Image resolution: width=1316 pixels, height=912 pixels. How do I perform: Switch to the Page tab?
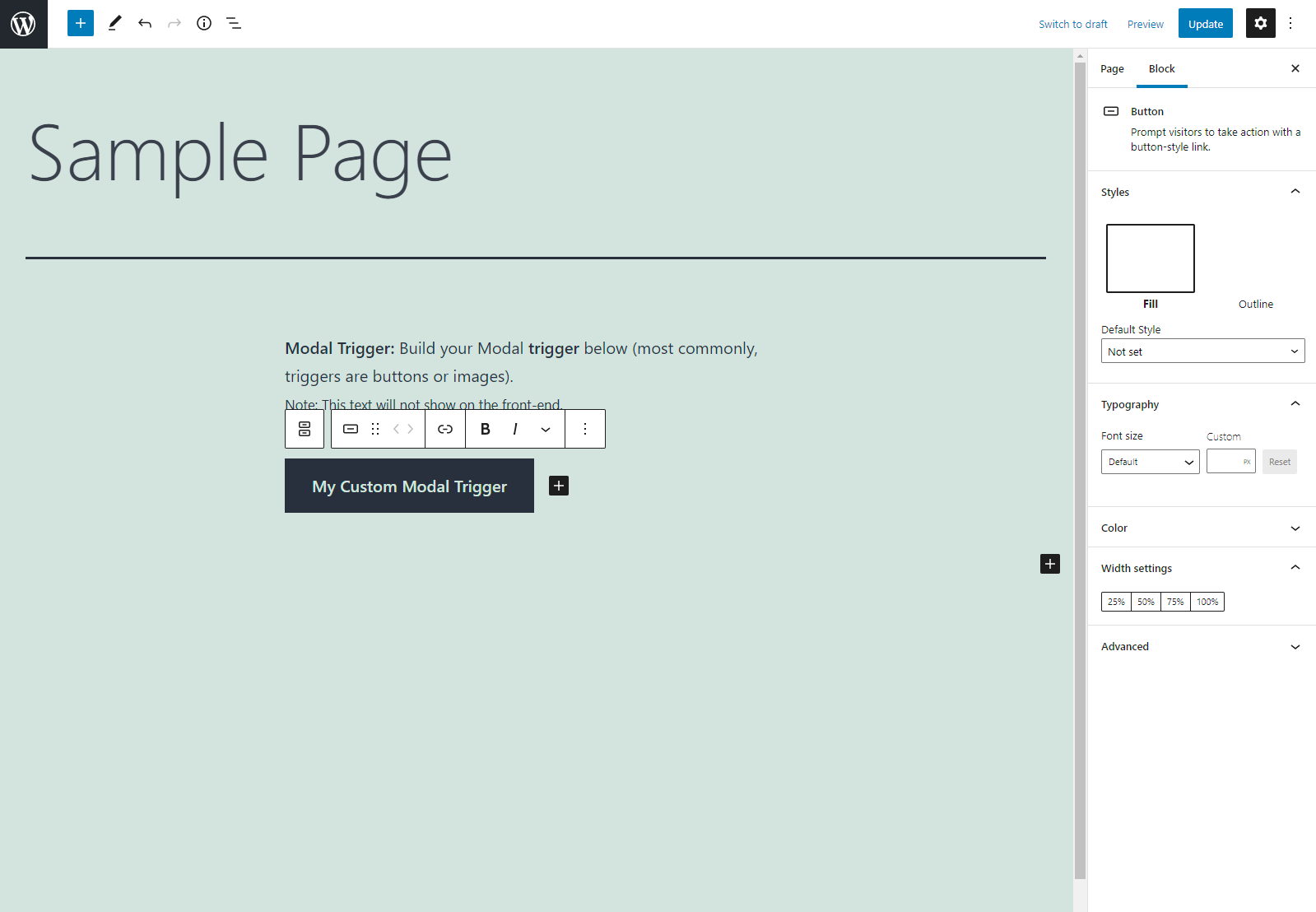pyautogui.click(x=1112, y=69)
